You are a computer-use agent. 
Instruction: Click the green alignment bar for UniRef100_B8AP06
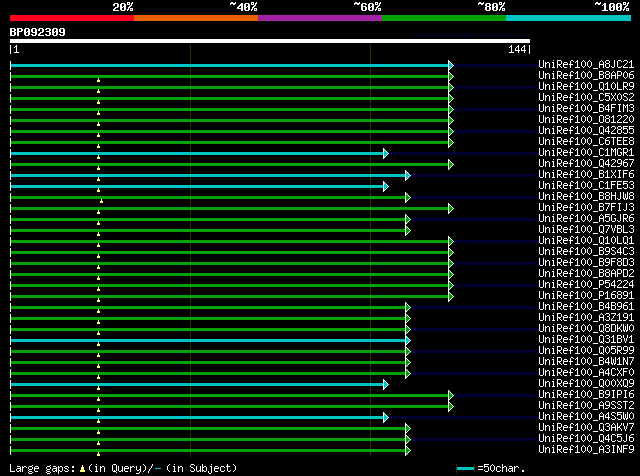229,76
